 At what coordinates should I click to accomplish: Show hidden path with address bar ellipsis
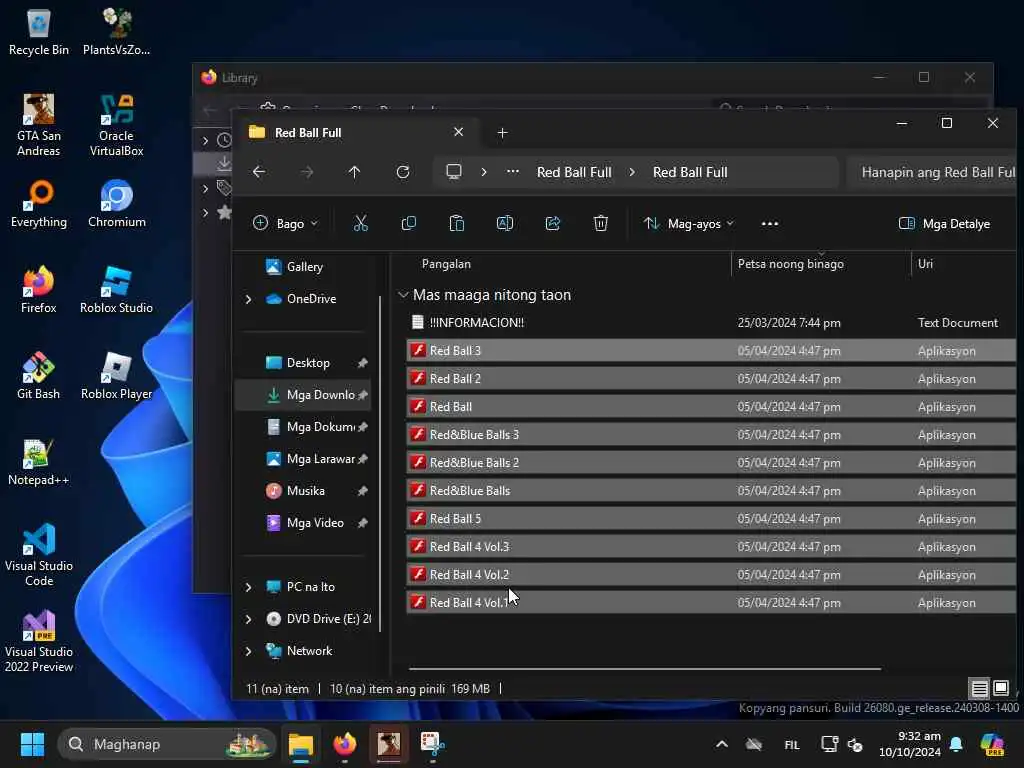(x=513, y=172)
